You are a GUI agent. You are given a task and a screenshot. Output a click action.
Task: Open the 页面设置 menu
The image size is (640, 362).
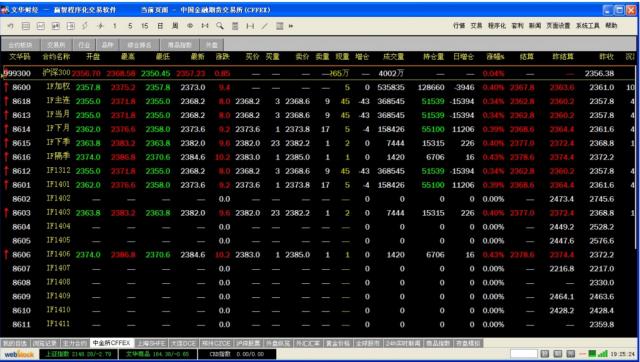click(x=558, y=26)
